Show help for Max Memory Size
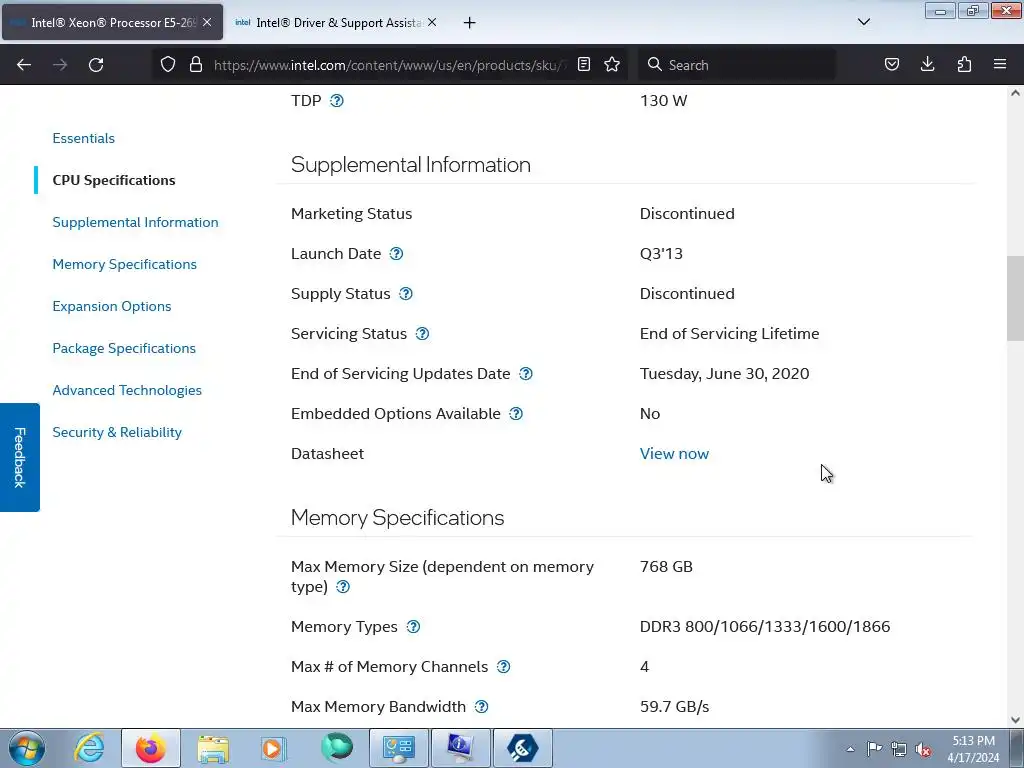 (343, 587)
